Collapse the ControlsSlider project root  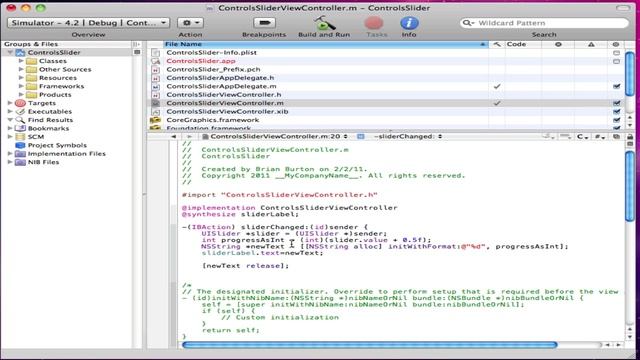coord(10,52)
